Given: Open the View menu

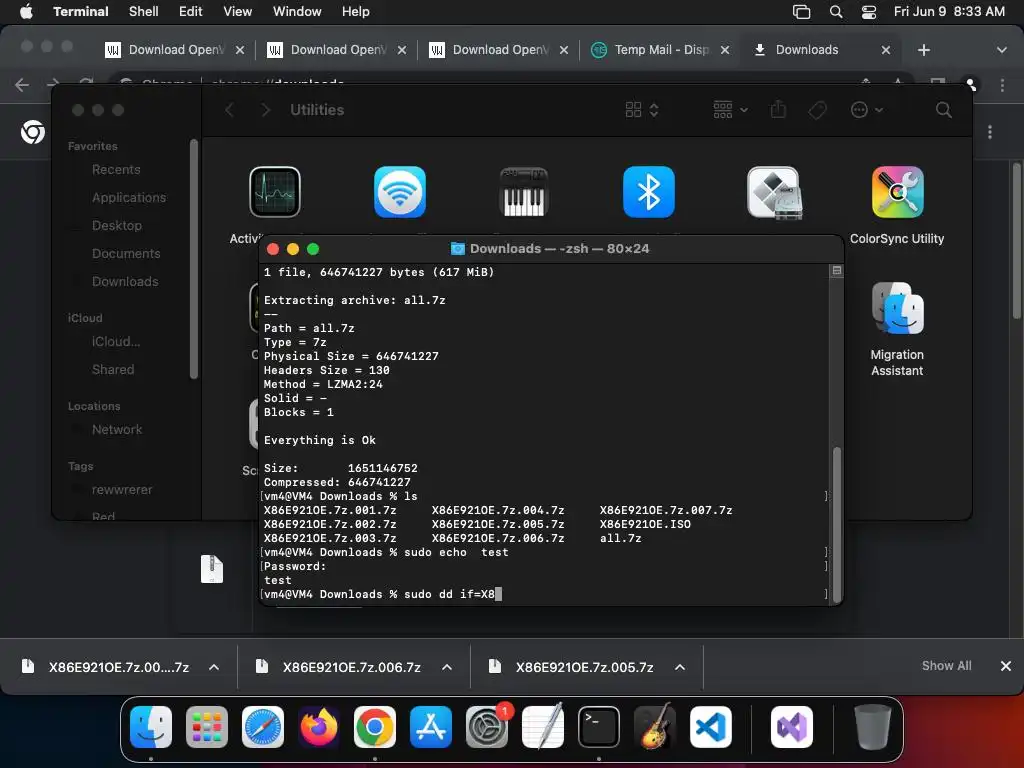Looking at the screenshot, I should coord(238,12).
